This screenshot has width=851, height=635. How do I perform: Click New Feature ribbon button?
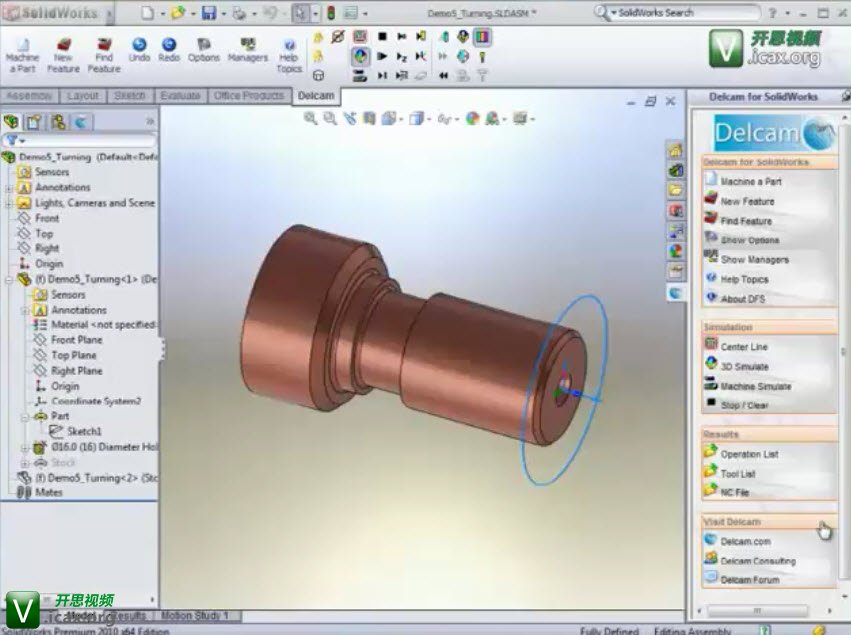63,55
